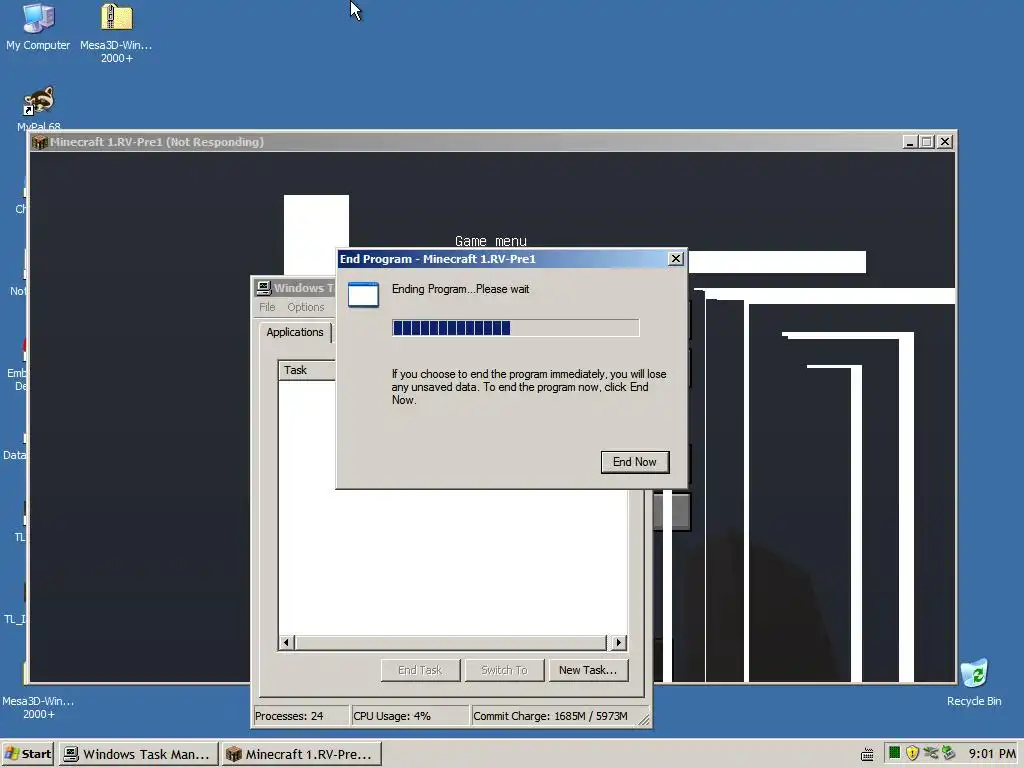Click the Safely Remove Hardware tray icon

931,753
